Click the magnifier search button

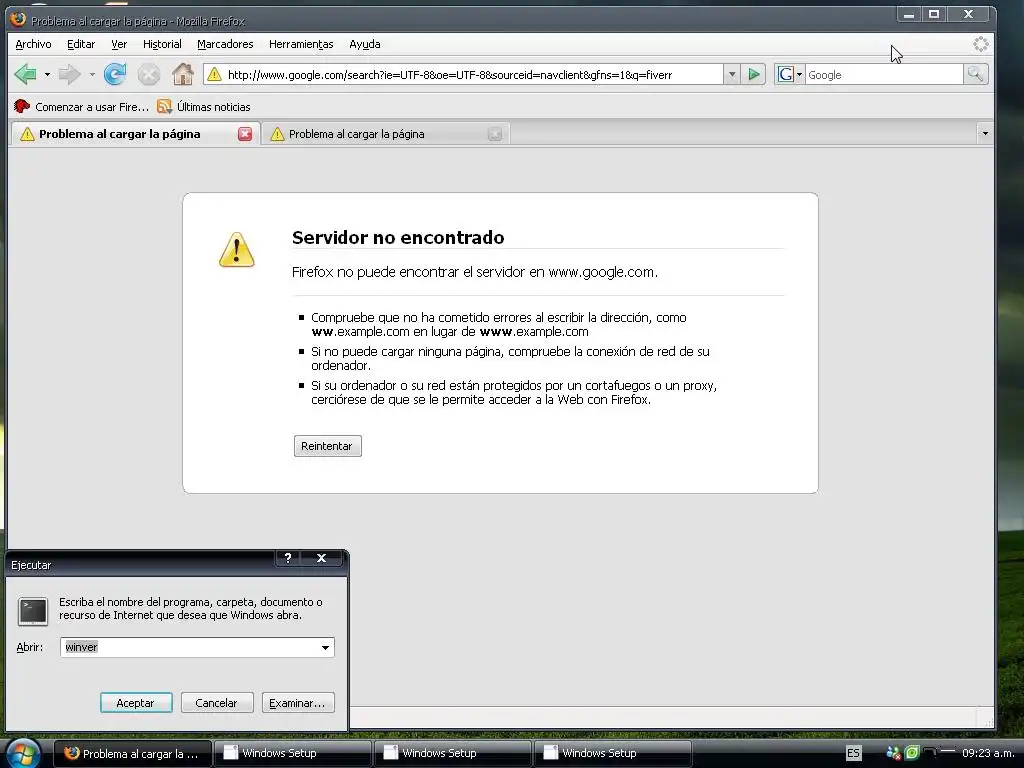pyautogui.click(x=976, y=74)
